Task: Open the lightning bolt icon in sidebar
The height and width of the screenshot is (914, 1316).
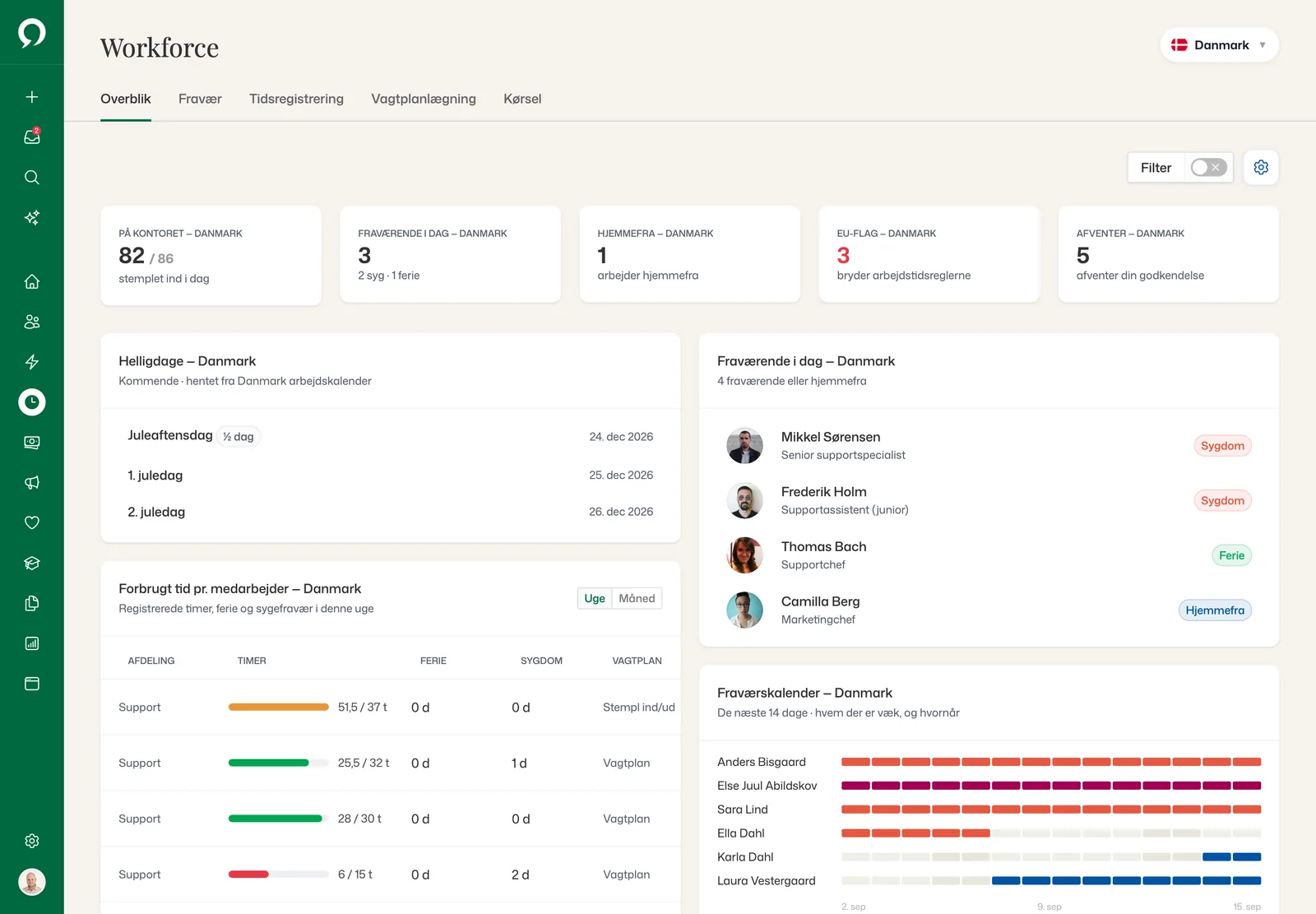Action: (x=32, y=362)
